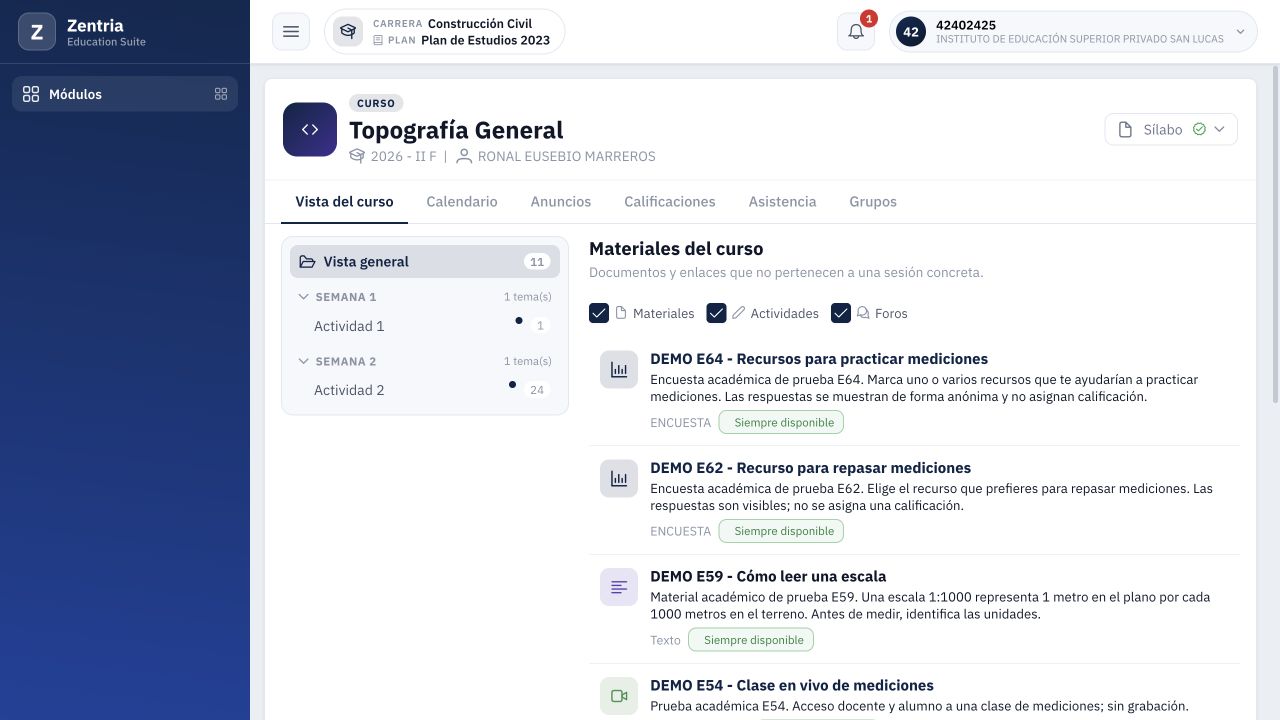
Task: Click the graduation cap career icon
Action: click(348, 32)
